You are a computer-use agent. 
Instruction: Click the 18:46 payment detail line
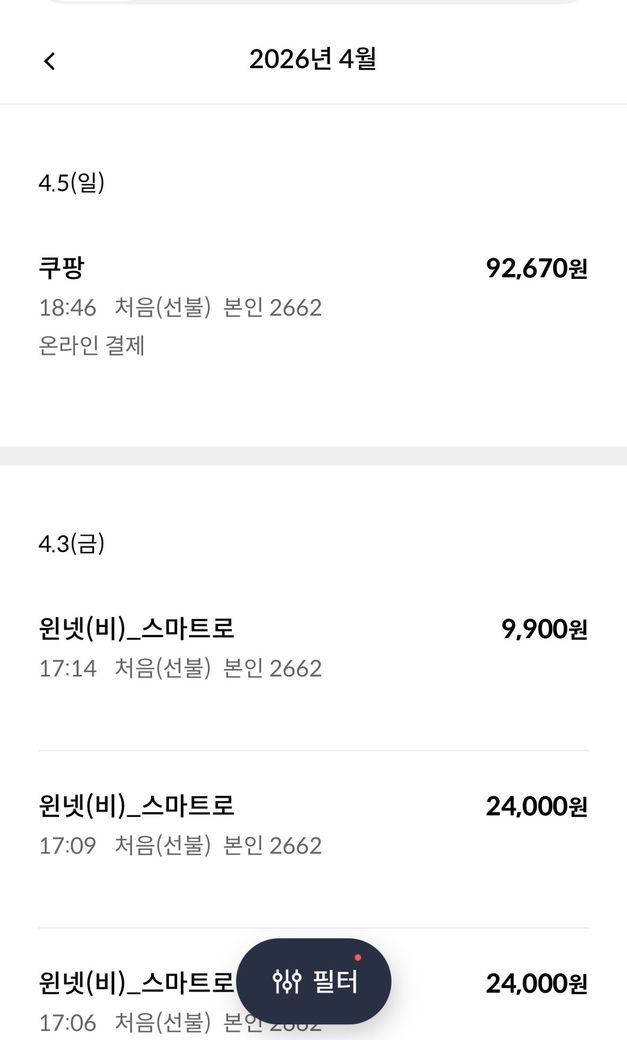(180, 307)
